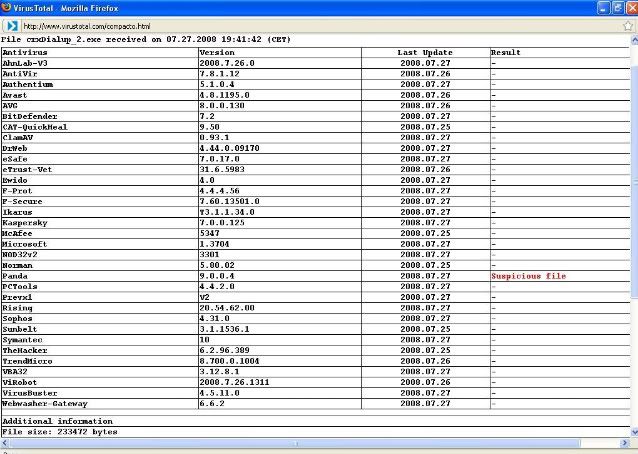Select the 'Prevx1' antivirus cell
Screen dimensions: 638x454
[100, 297]
